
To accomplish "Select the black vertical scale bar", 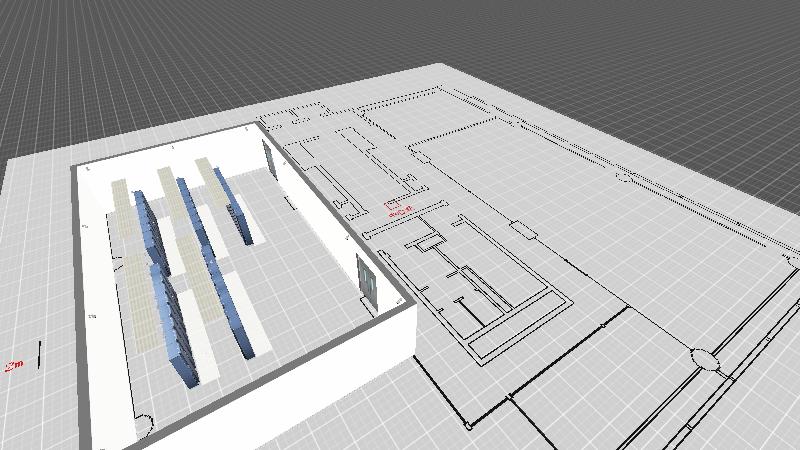I will coord(38,352).
